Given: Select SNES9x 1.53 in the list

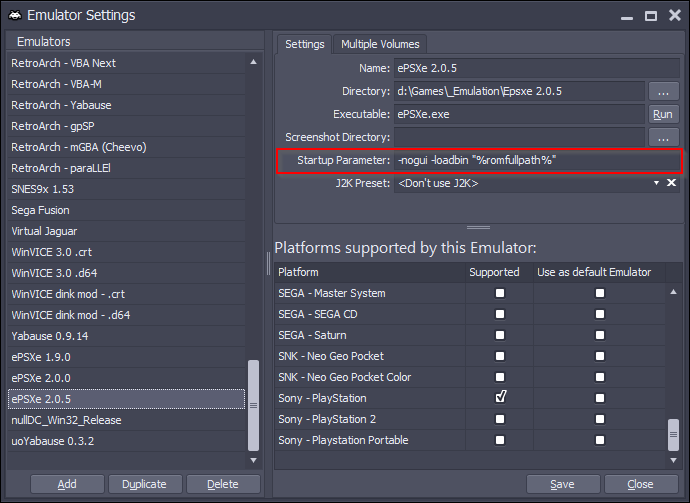Looking at the screenshot, I should coord(126,189).
